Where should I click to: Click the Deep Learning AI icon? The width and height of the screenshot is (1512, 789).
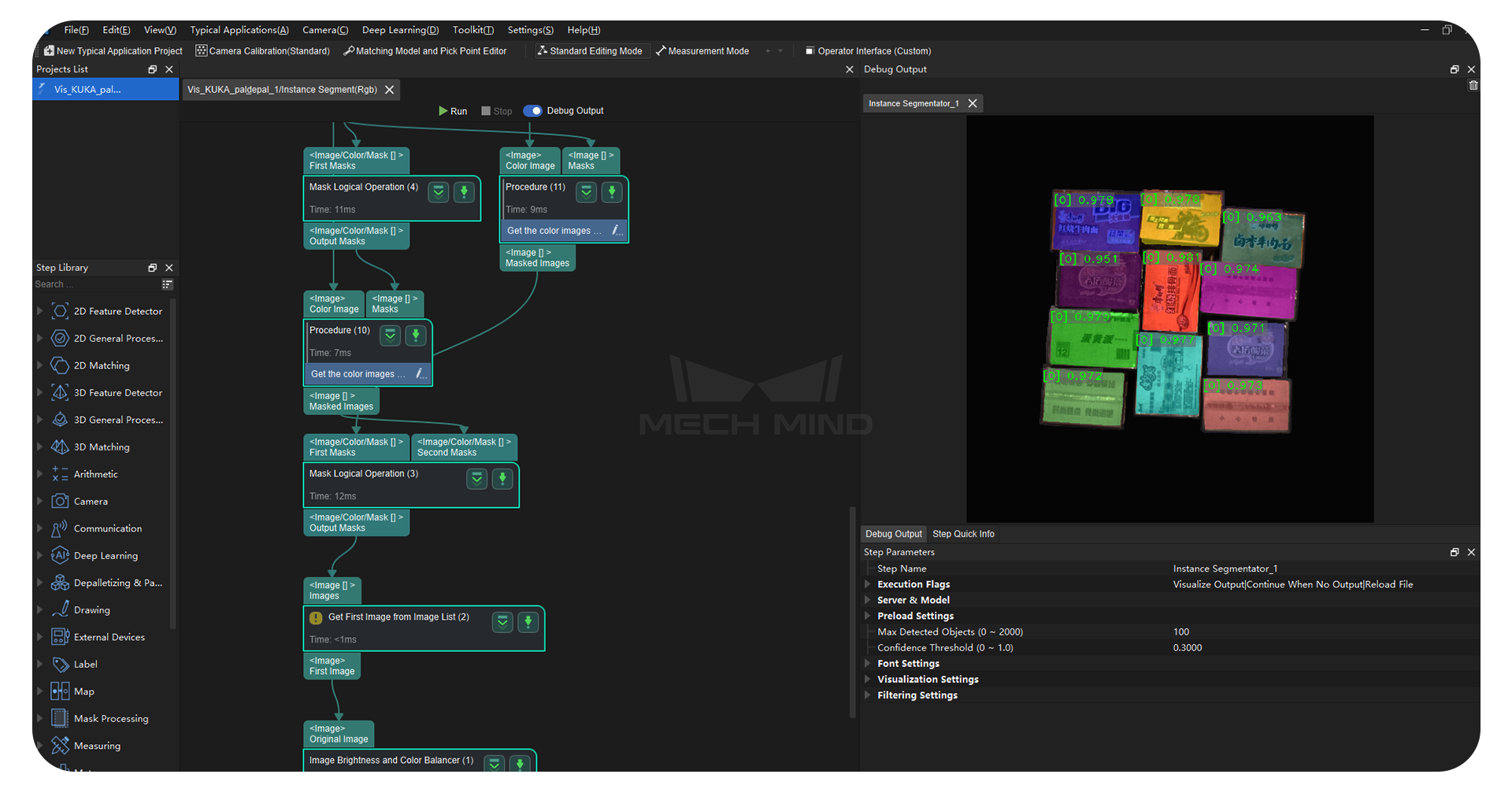click(60, 555)
